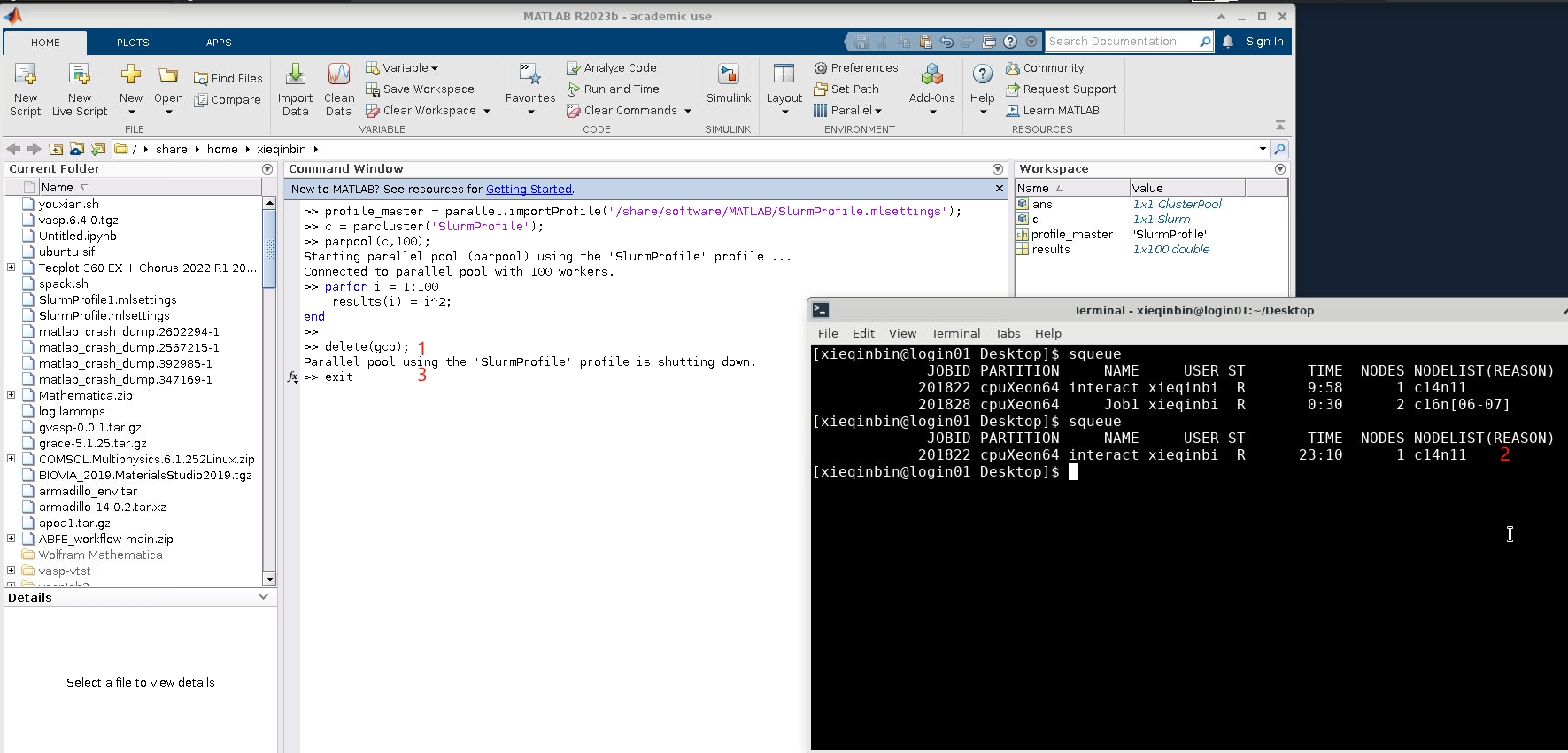Screen dimensions: 1568x753
Task: Click the notification bell icon
Action: (1228, 42)
